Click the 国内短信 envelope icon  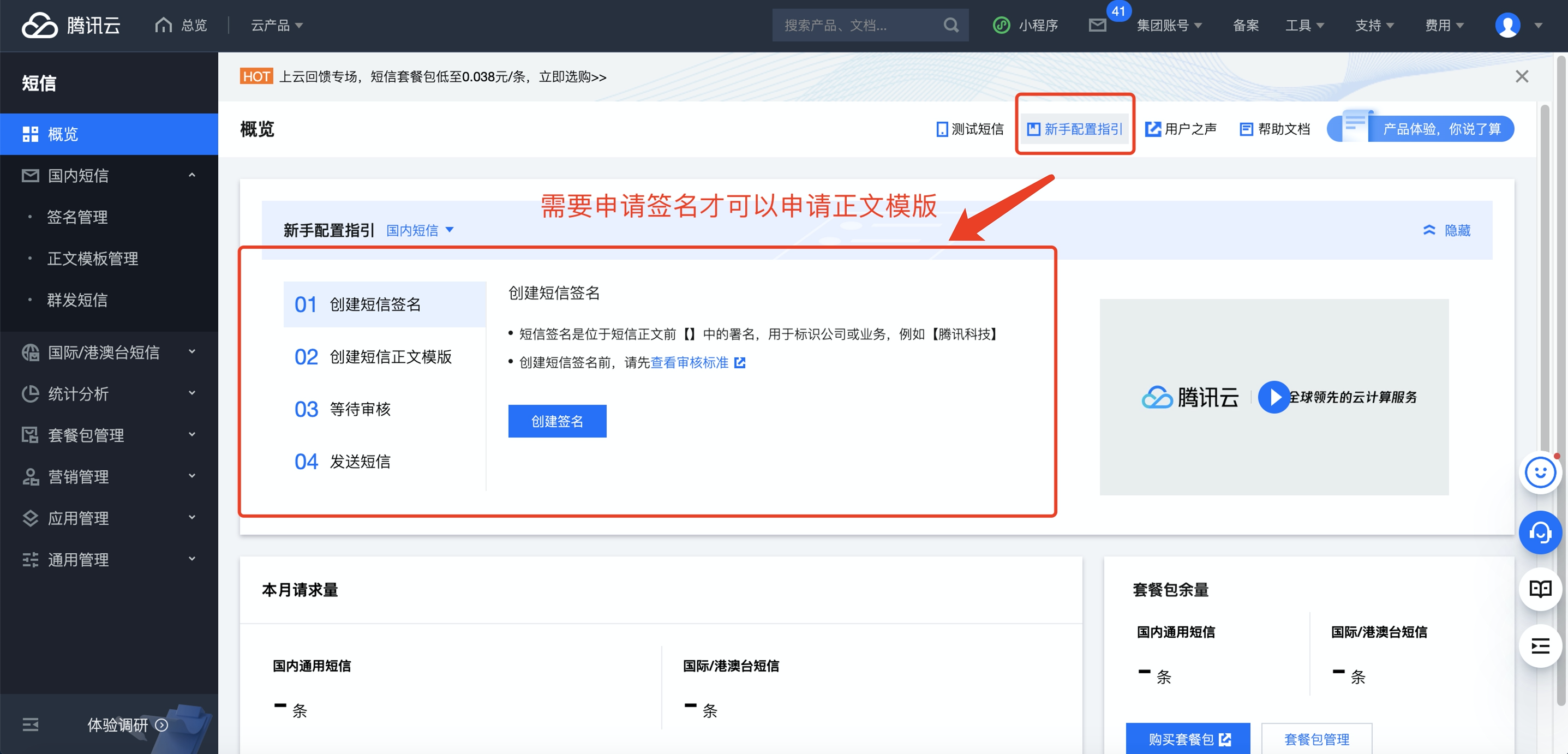[31, 176]
